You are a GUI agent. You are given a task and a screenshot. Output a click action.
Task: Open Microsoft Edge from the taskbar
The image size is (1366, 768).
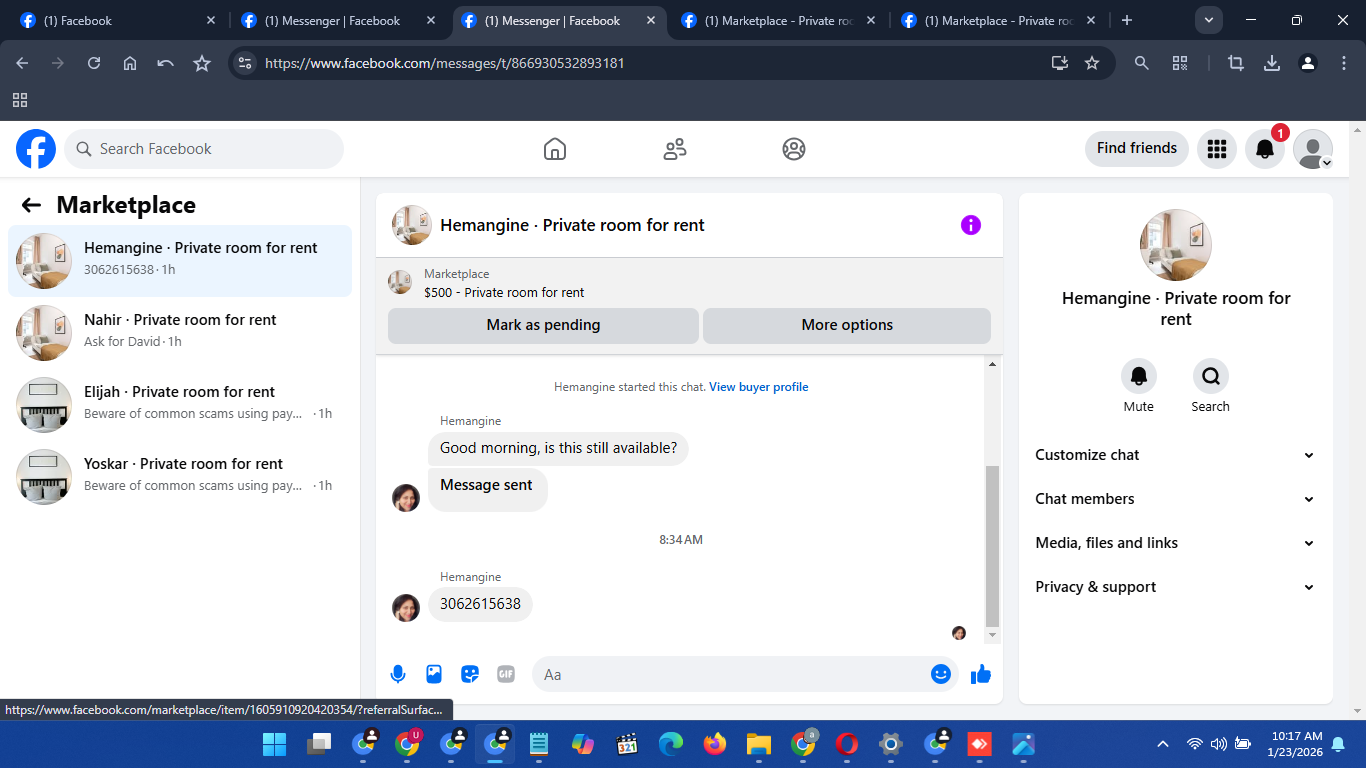670,744
